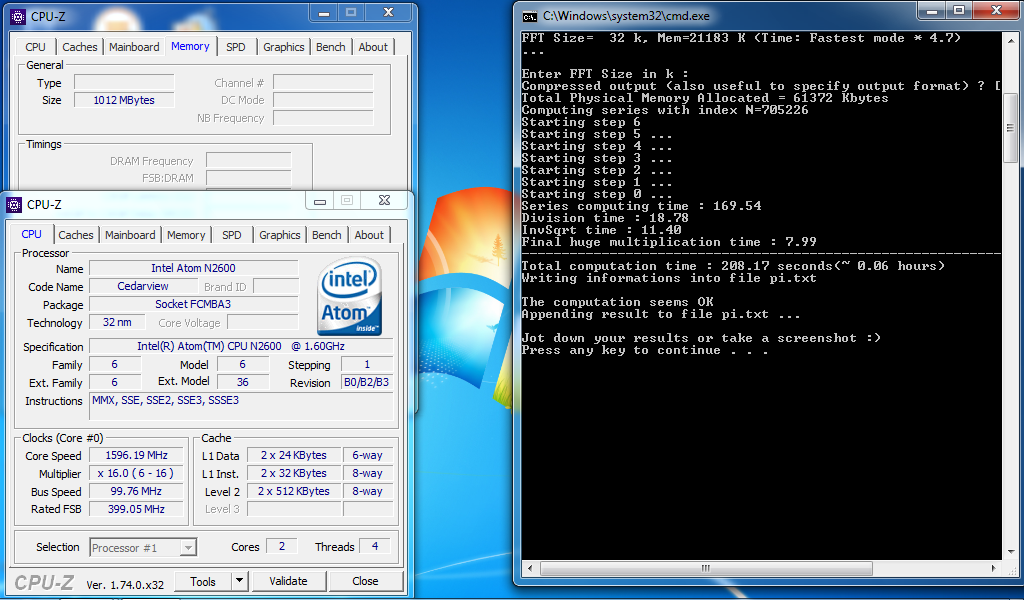Click the cmd horizontal scrollbar right arrow
Image resolution: width=1024 pixels, height=600 pixels.
click(994, 569)
